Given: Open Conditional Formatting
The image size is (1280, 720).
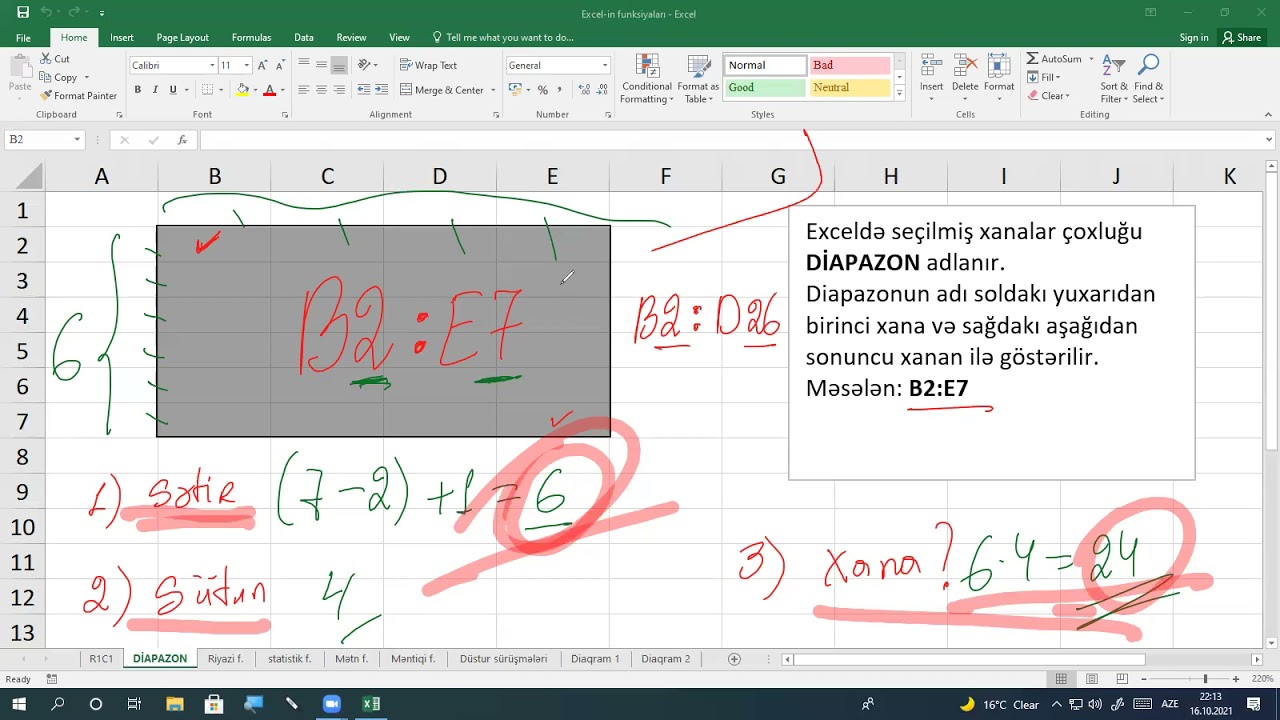Looking at the screenshot, I should pyautogui.click(x=646, y=79).
